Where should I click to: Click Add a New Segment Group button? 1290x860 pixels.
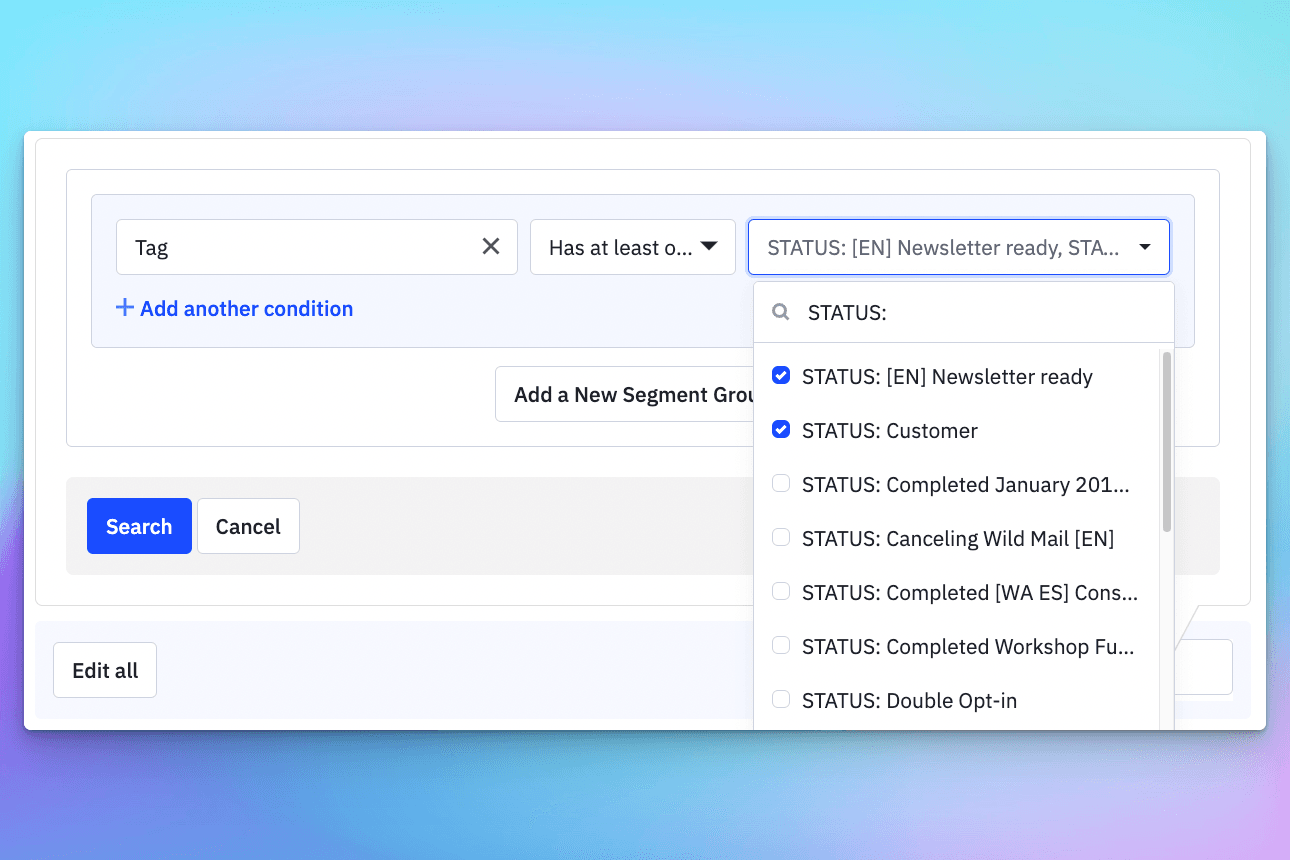[x=625, y=394]
